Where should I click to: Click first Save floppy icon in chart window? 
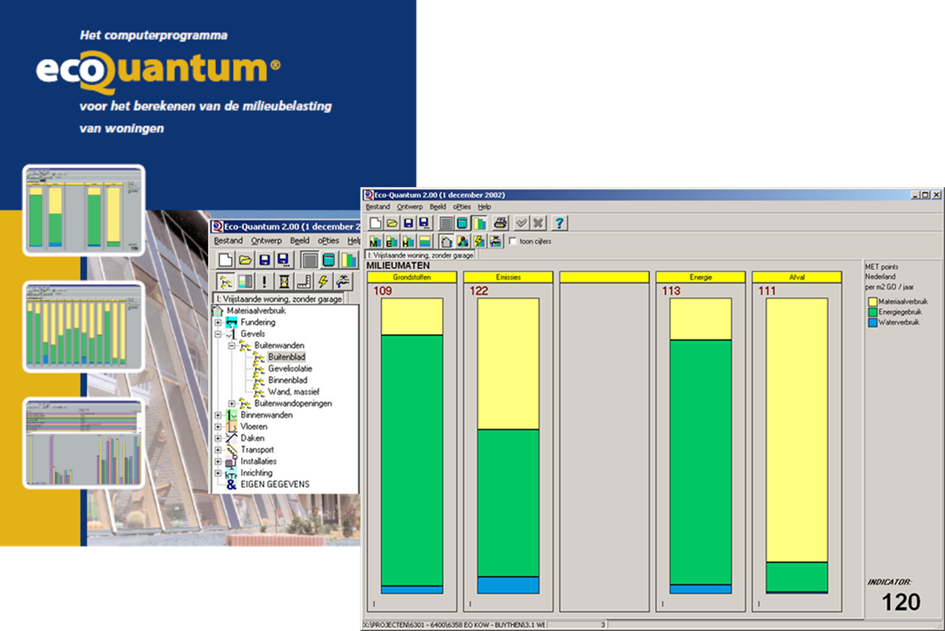408,223
